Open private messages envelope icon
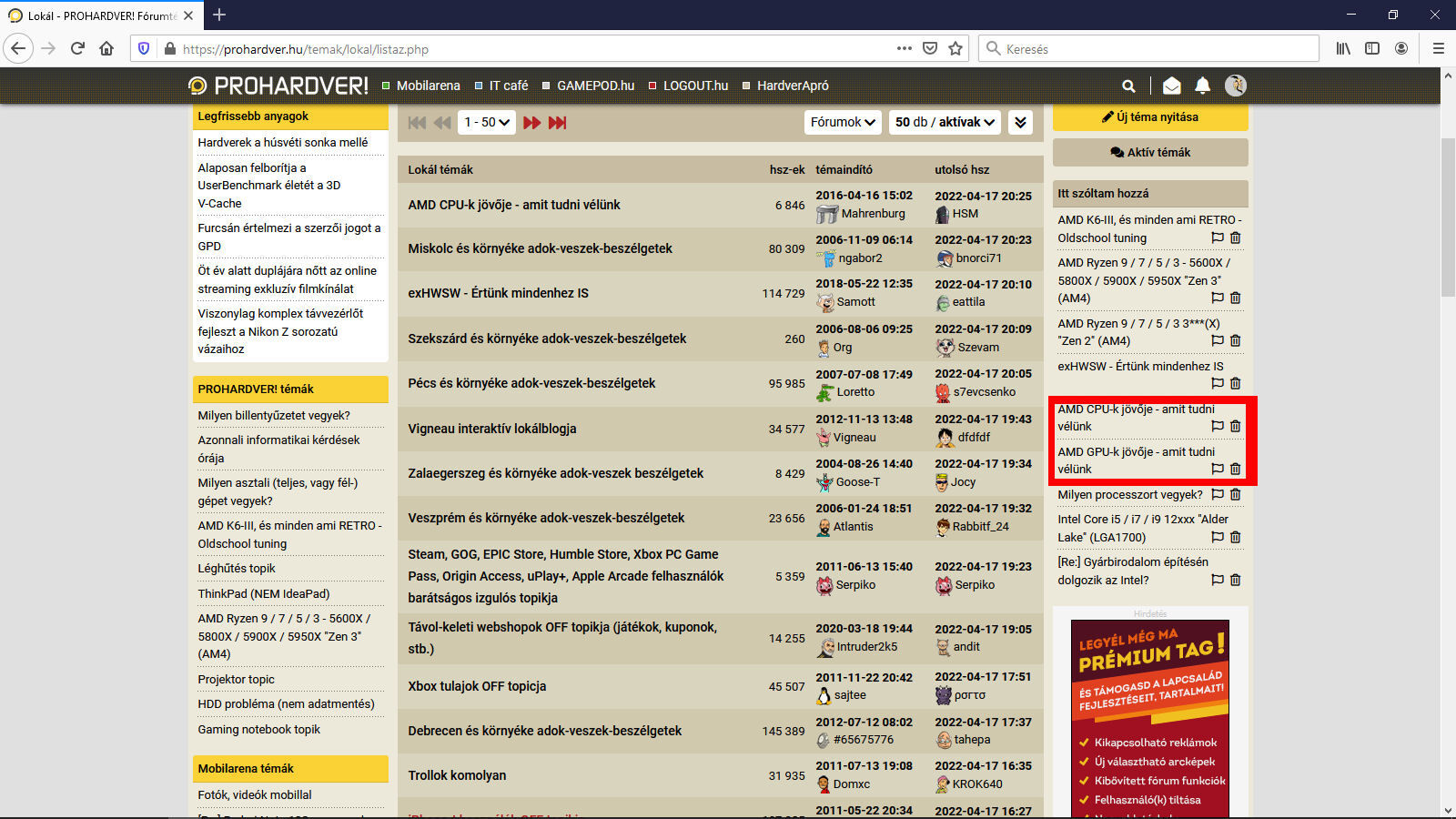This screenshot has height=819, width=1456. coord(1172,86)
